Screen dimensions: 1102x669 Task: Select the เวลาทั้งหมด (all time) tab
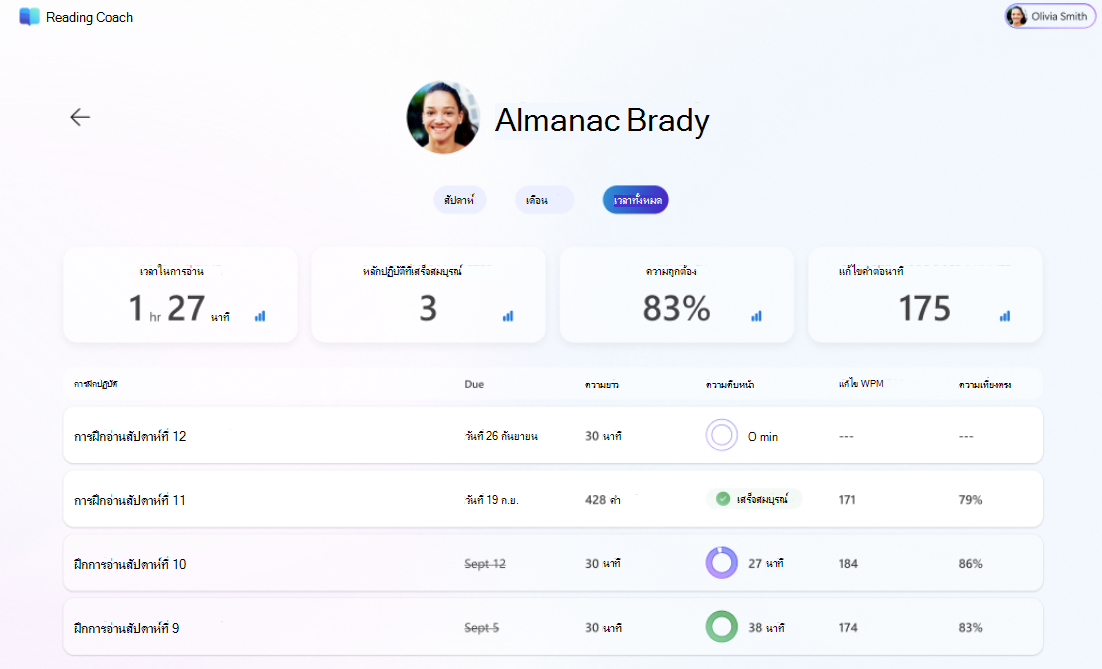(635, 200)
